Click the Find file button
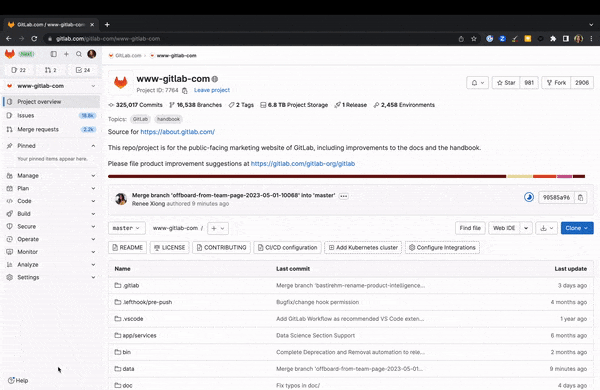The width and height of the screenshot is (600, 390). click(470, 228)
